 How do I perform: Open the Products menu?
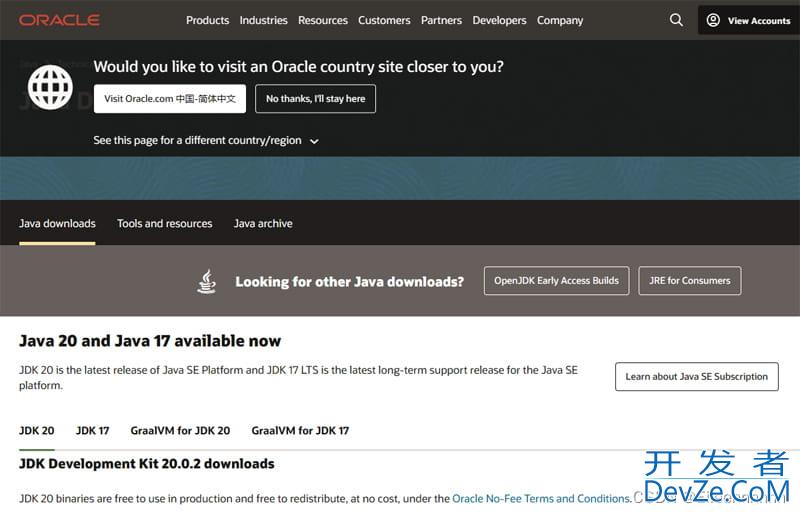pos(208,20)
